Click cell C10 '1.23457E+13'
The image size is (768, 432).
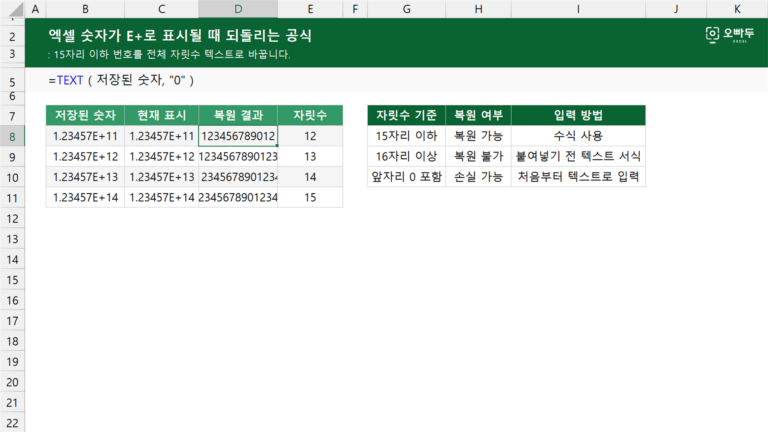(162, 177)
